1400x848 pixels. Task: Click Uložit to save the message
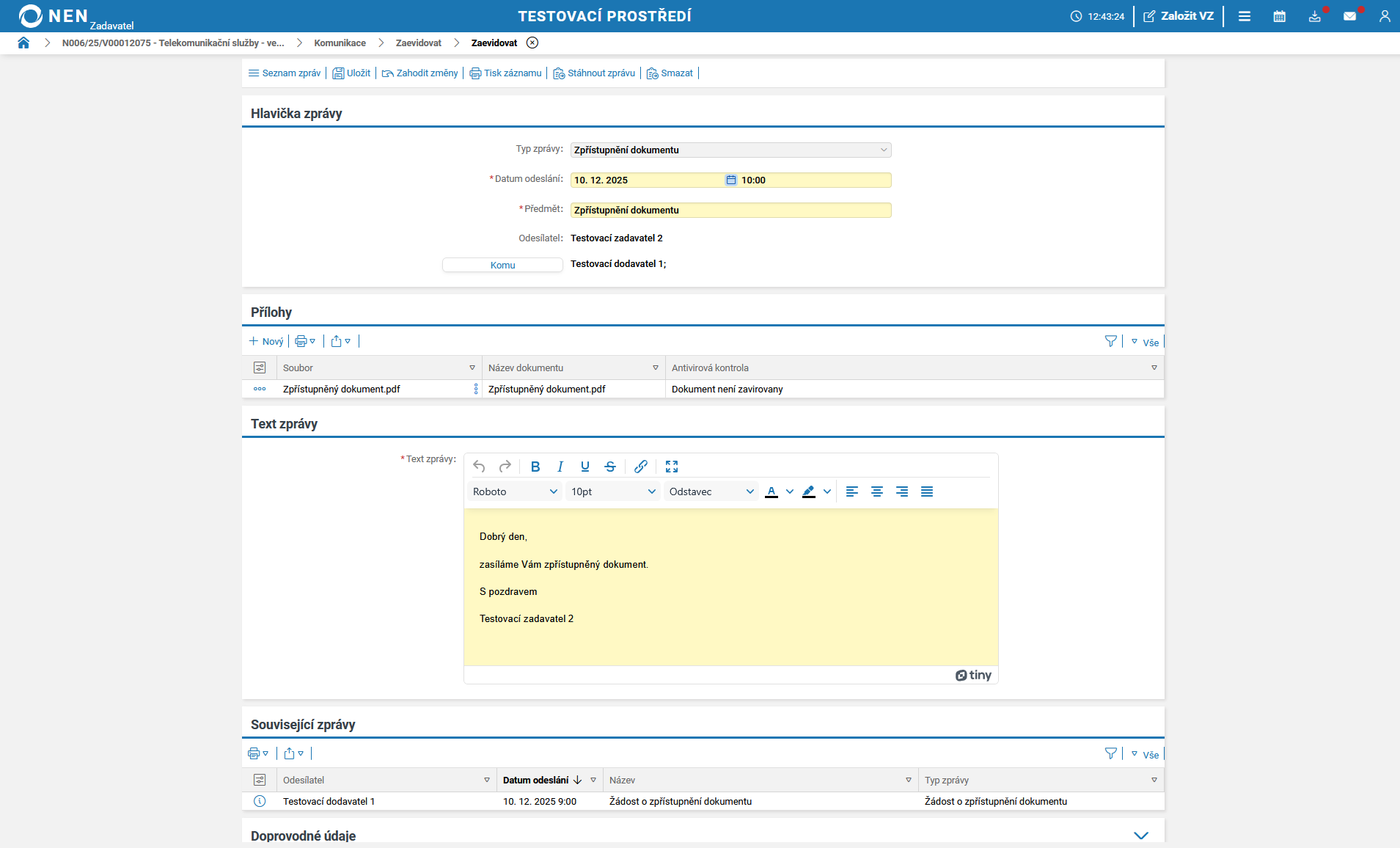click(351, 73)
